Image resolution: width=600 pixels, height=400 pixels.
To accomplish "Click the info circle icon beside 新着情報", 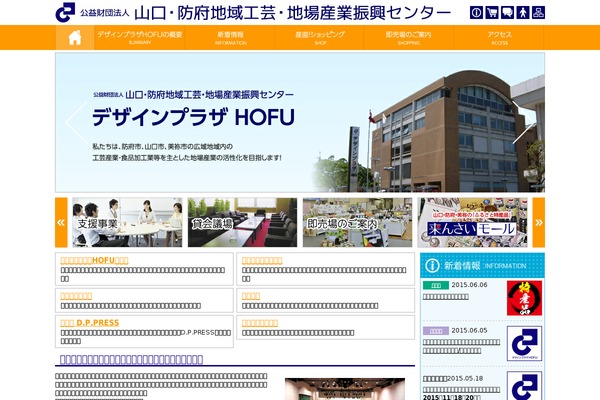I will point(432,265).
